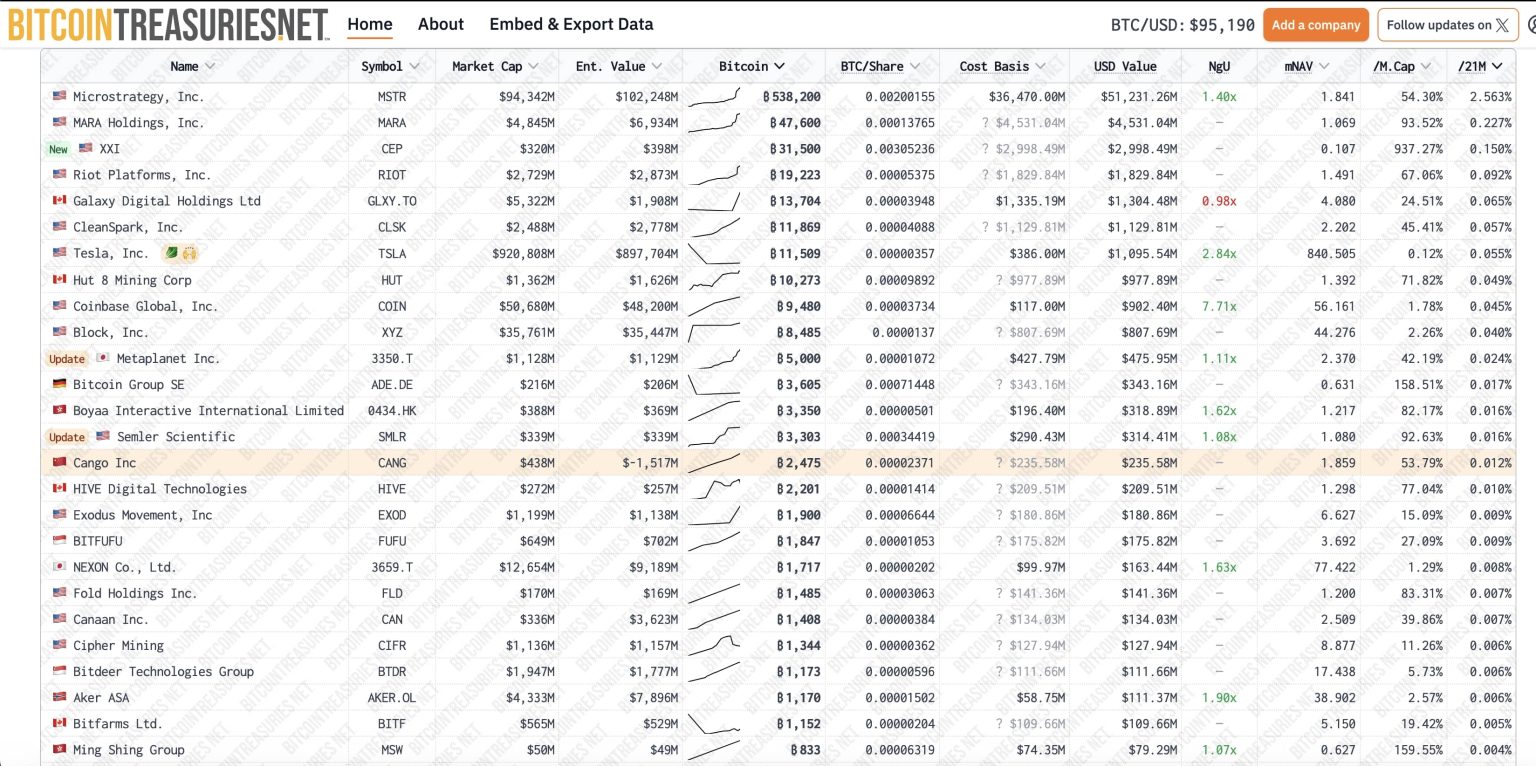Click the US flag beside Microstrategy, Inc.
The height and width of the screenshot is (766, 1536).
[x=57, y=96]
